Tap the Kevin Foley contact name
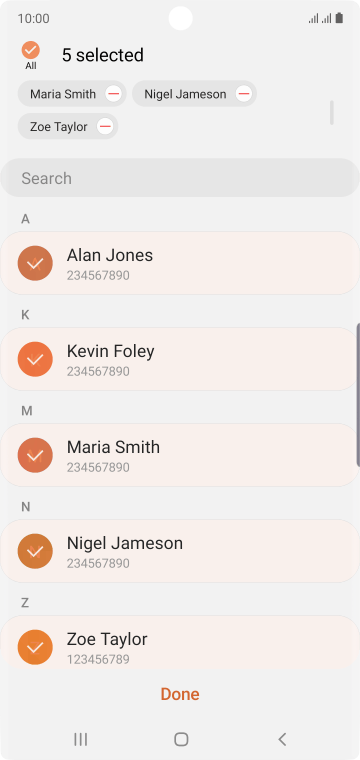Image resolution: width=360 pixels, height=760 pixels. pyautogui.click(x=110, y=351)
